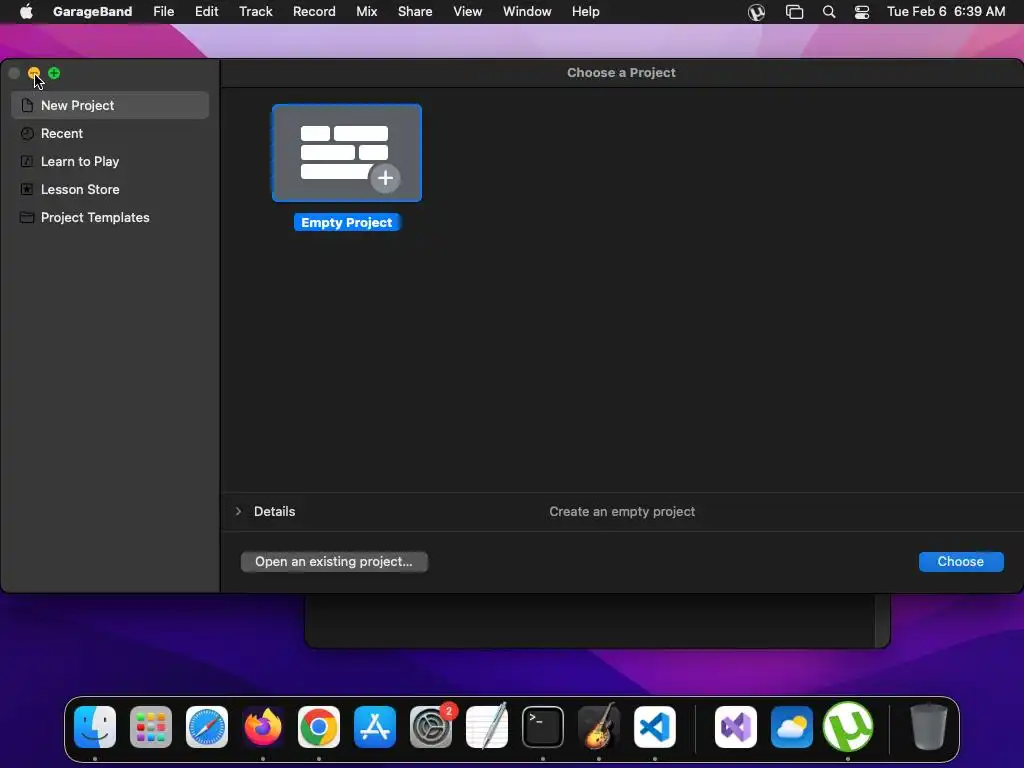The height and width of the screenshot is (768, 1024).
Task: Click the Details label
Action: pos(274,511)
